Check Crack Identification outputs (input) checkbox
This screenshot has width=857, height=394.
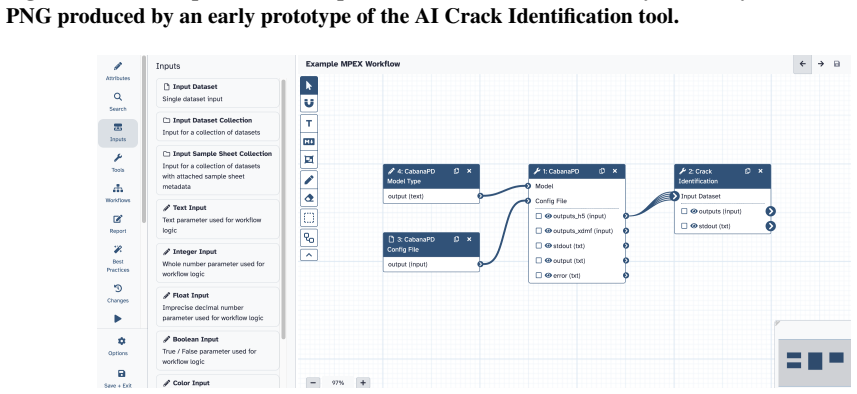pyautogui.click(x=684, y=211)
